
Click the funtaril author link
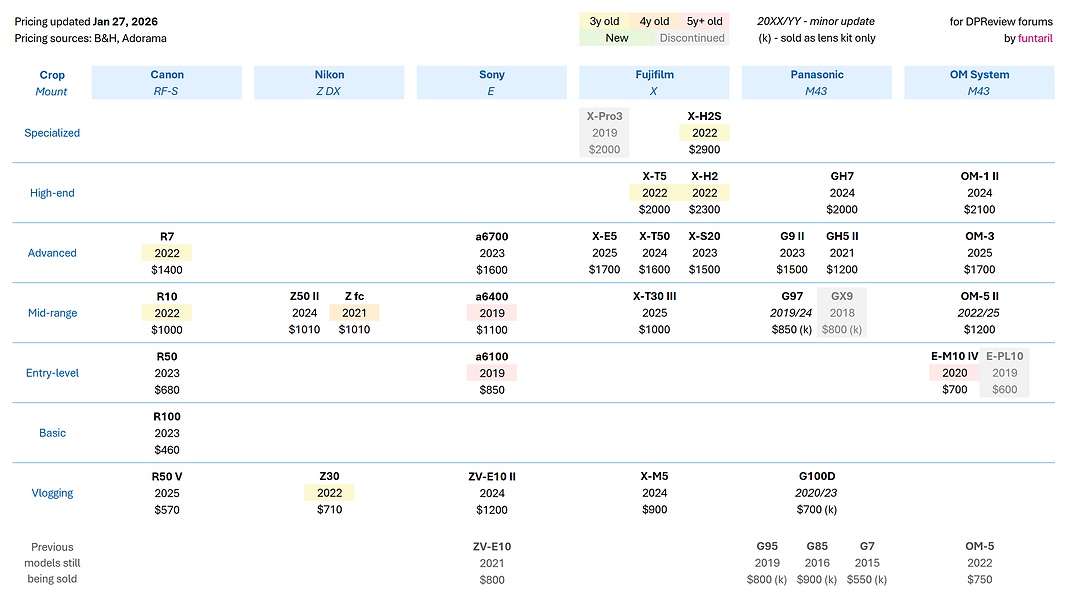pos(1032,37)
